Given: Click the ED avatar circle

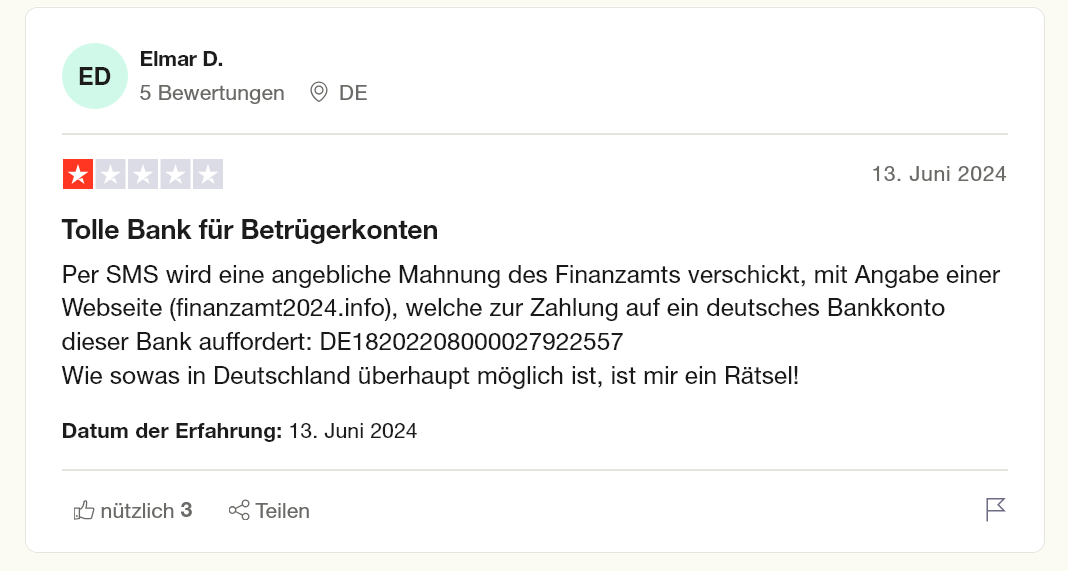Looking at the screenshot, I should click(x=95, y=76).
